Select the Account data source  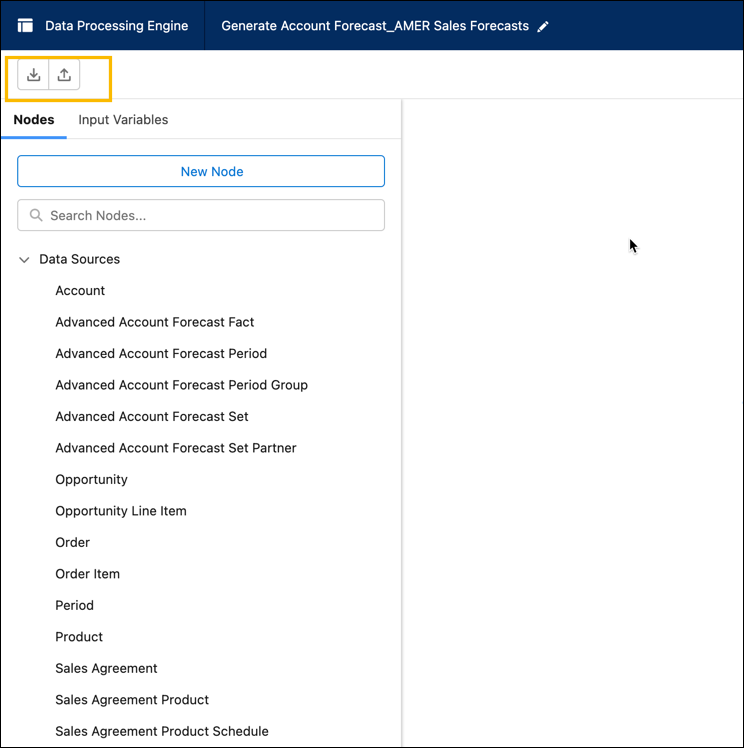(80, 291)
